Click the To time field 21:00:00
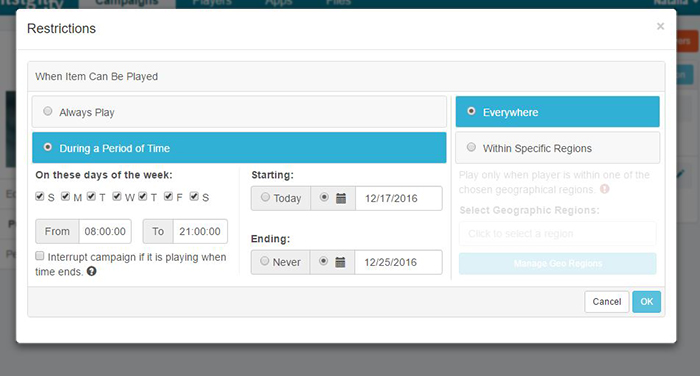Image resolution: width=700 pixels, height=376 pixels. tap(200, 231)
